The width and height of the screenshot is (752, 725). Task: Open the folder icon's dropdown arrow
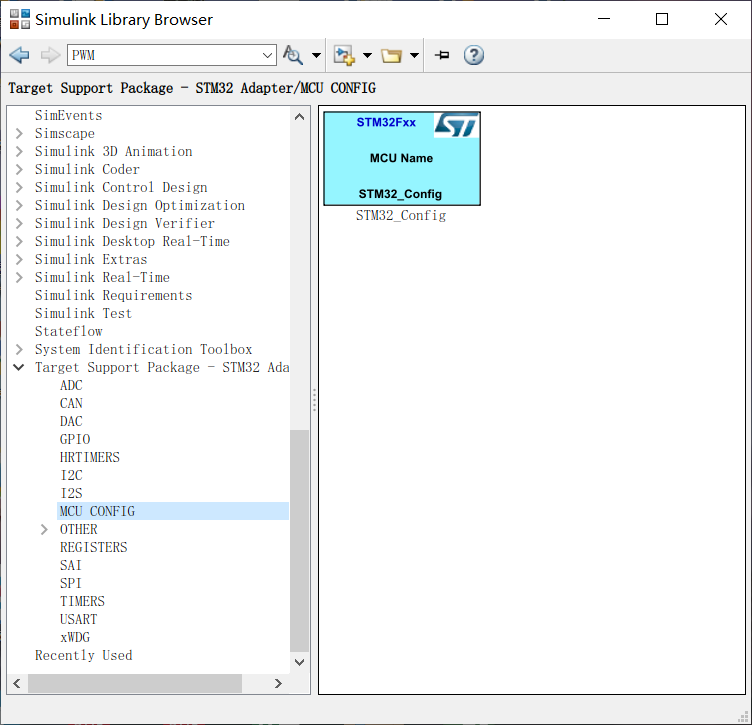[x=414, y=56]
